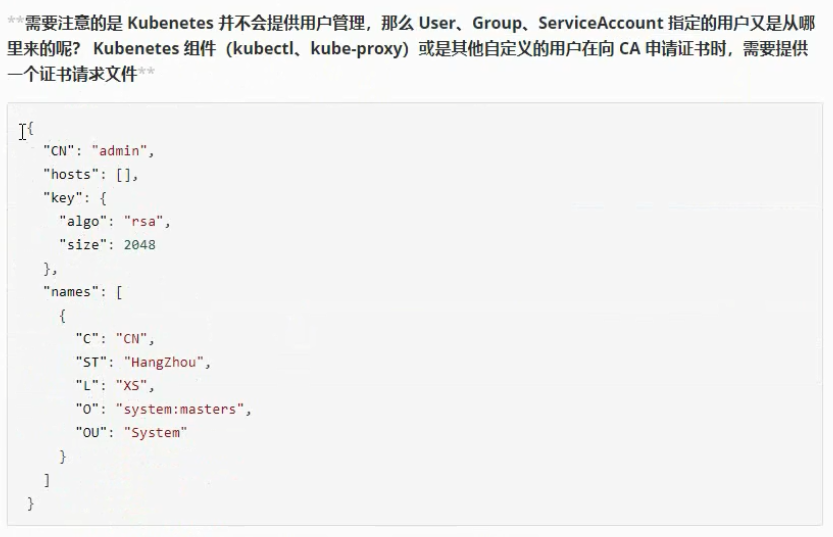Screen dimensions: 833x537
Task: Place cursor on the "XS" value
Action: [x=133, y=386]
